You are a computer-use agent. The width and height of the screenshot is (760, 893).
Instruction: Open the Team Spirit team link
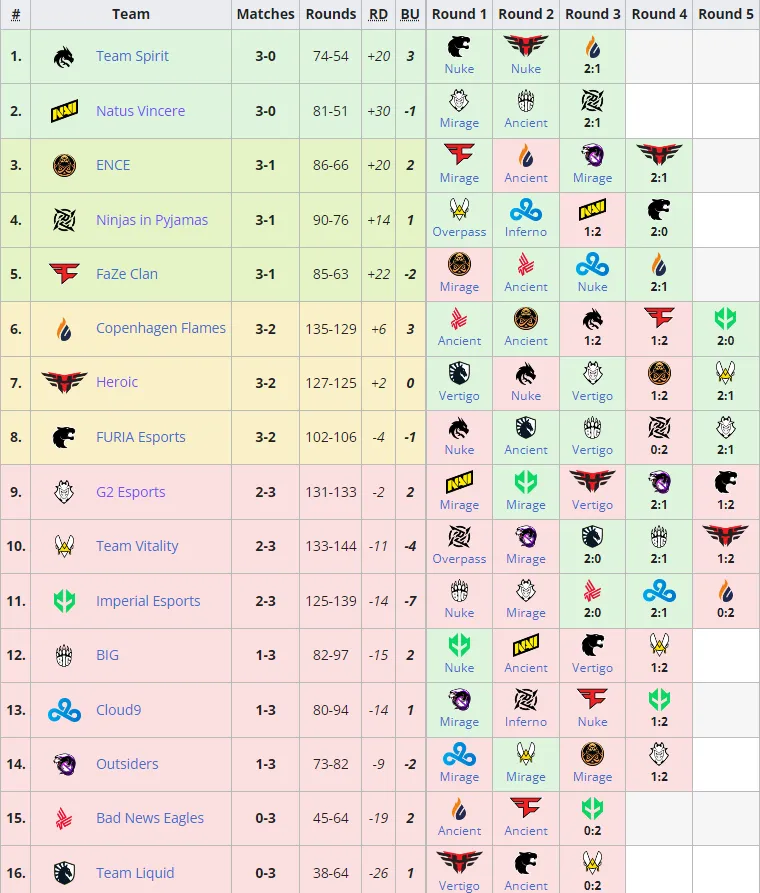click(132, 56)
